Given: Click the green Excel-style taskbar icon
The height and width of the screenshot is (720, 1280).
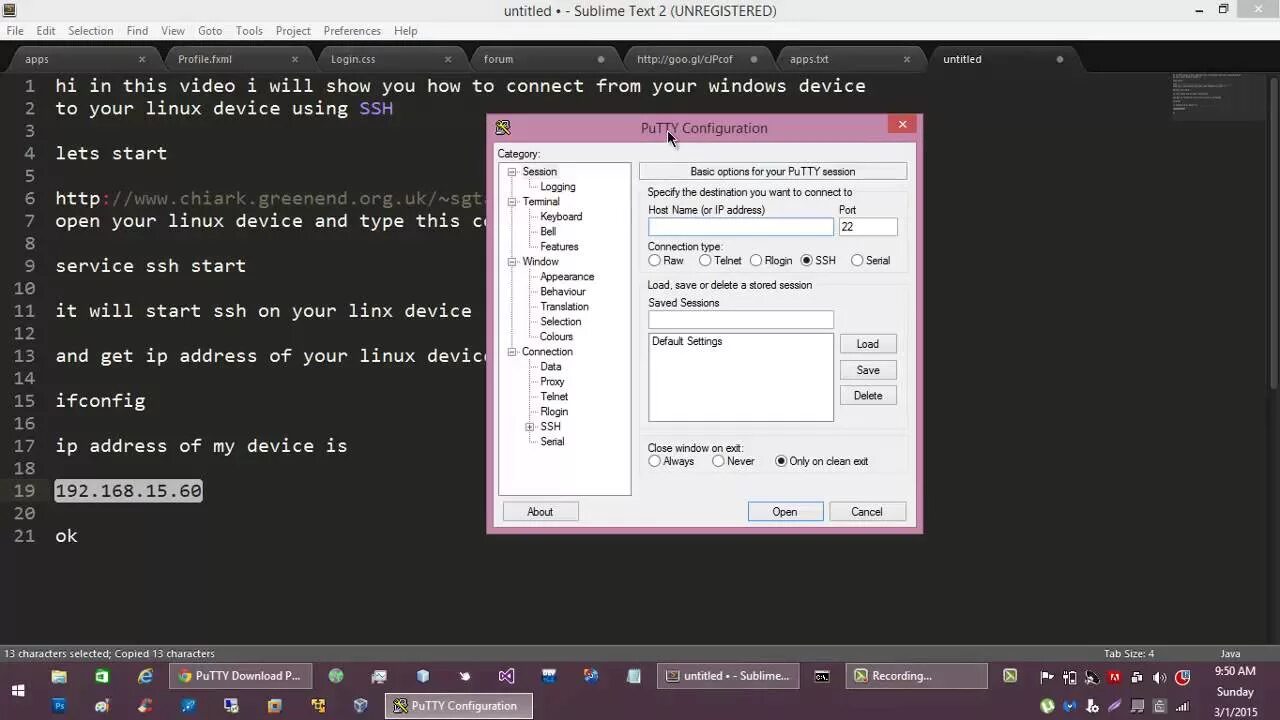Looking at the screenshot, I should tap(102, 676).
